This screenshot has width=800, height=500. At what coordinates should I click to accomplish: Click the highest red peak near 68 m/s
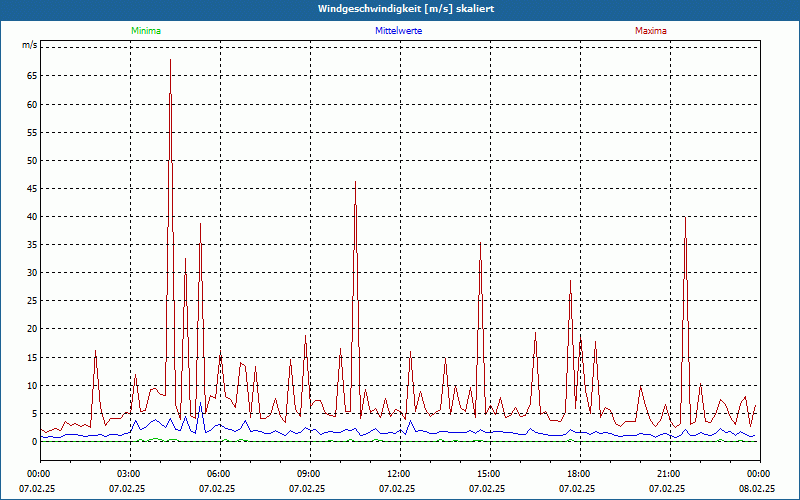point(170,60)
